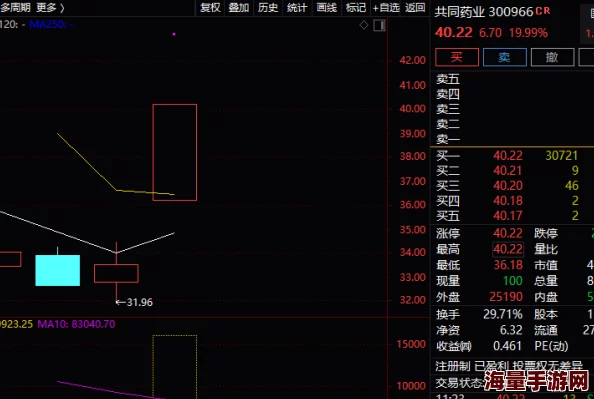This screenshot has height=399, width=594.
Task: Click the MA10: 83040.70 volume label
Action: tap(76, 324)
